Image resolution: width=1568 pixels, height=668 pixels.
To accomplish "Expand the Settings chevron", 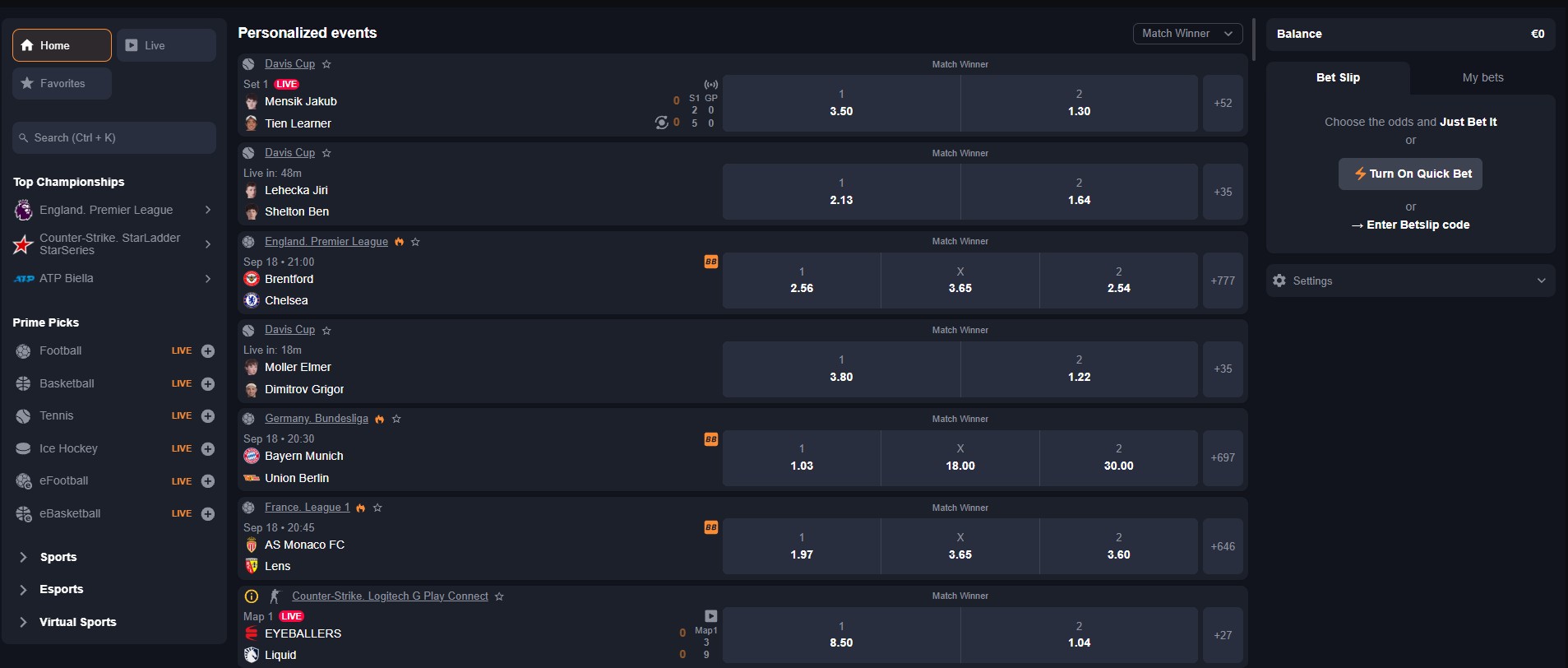I will point(1542,281).
